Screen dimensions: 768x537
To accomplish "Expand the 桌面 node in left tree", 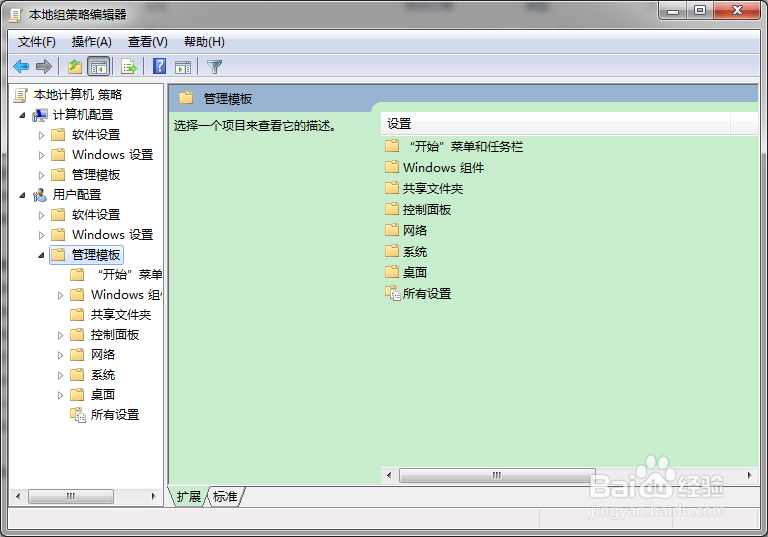I will tap(60, 395).
